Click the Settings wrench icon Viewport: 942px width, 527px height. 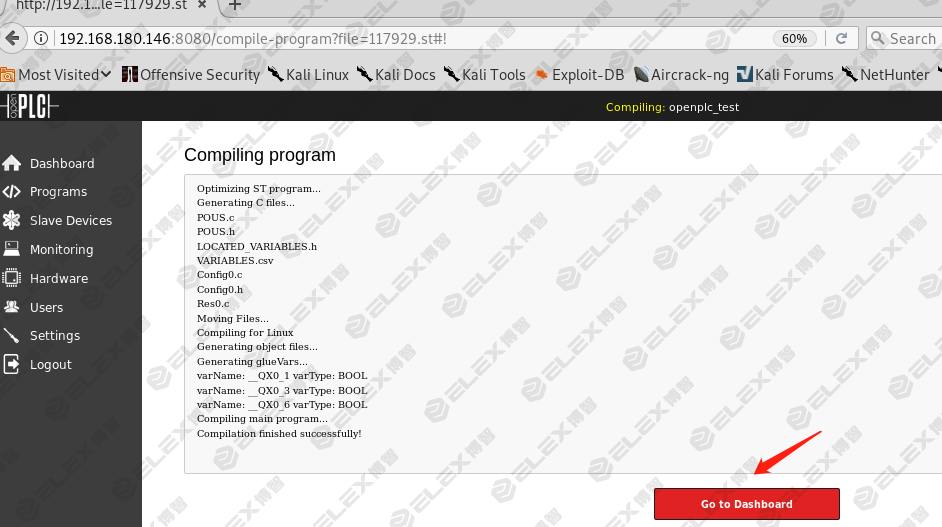(12, 336)
